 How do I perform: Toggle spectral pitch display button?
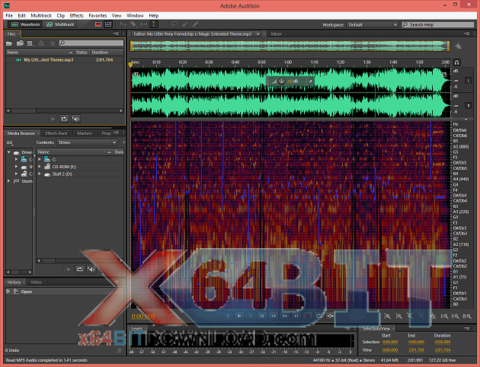click(x=108, y=24)
